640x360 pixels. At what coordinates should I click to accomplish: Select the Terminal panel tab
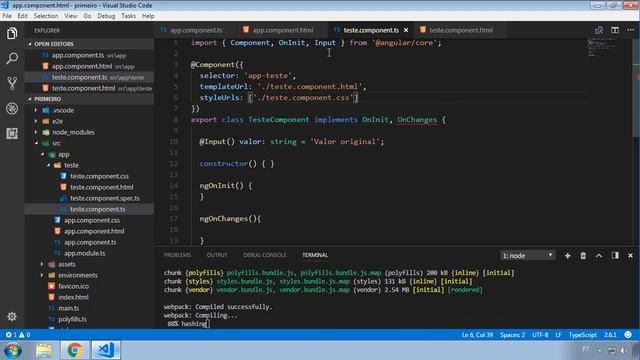(315, 255)
